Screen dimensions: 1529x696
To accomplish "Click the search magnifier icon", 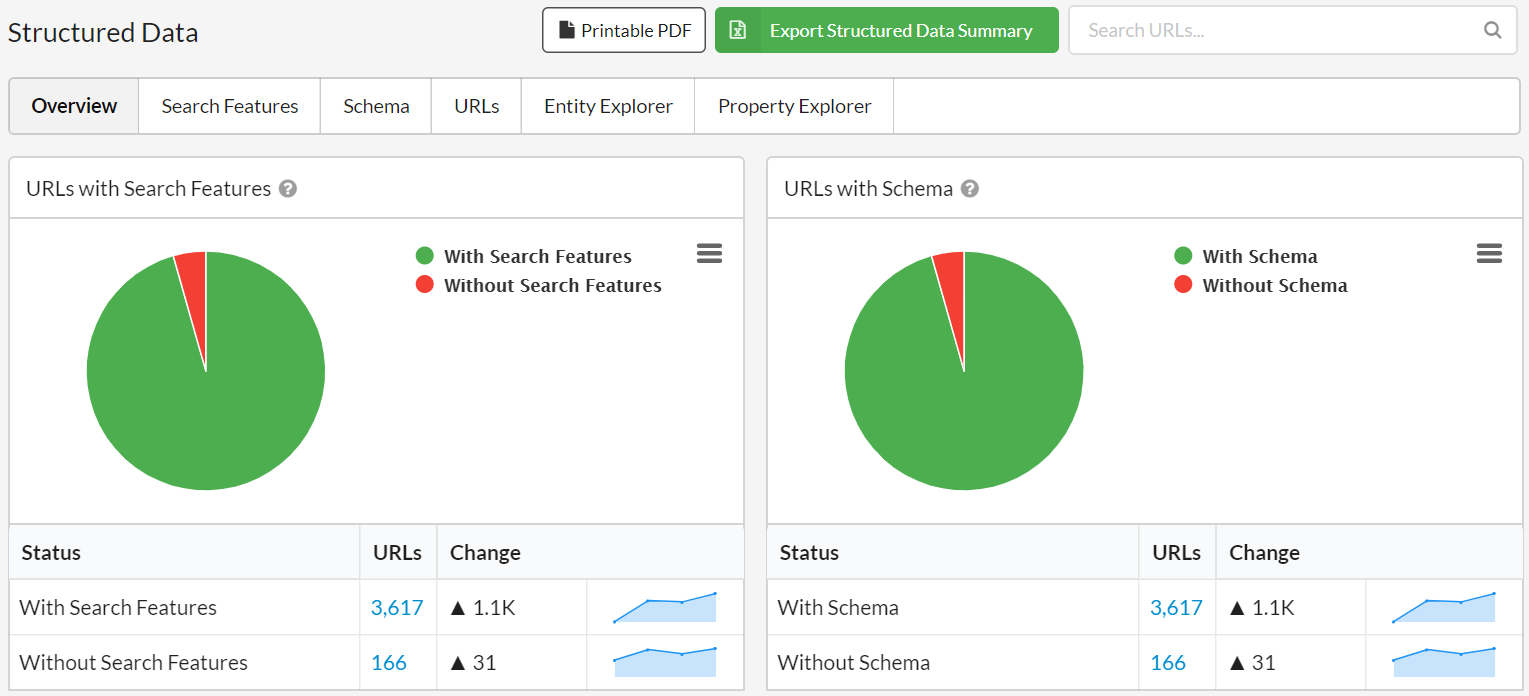I will (x=1492, y=30).
